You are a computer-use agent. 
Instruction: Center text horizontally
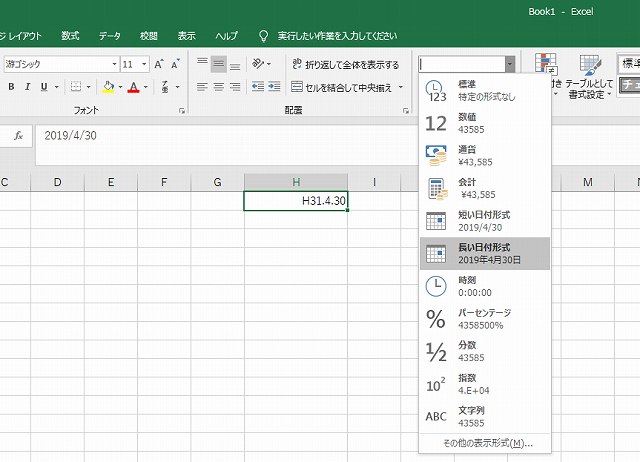218,87
